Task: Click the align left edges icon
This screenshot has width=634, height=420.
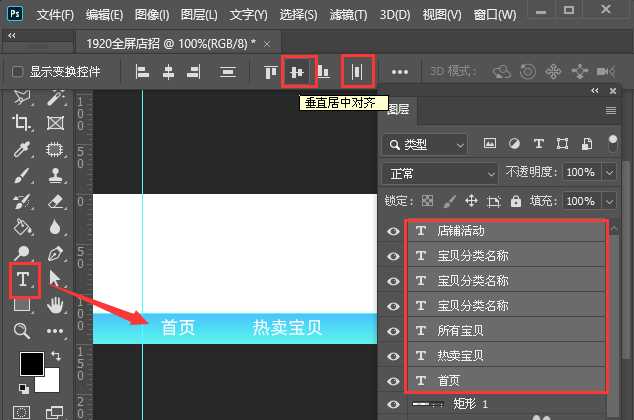Action: [142, 72]
